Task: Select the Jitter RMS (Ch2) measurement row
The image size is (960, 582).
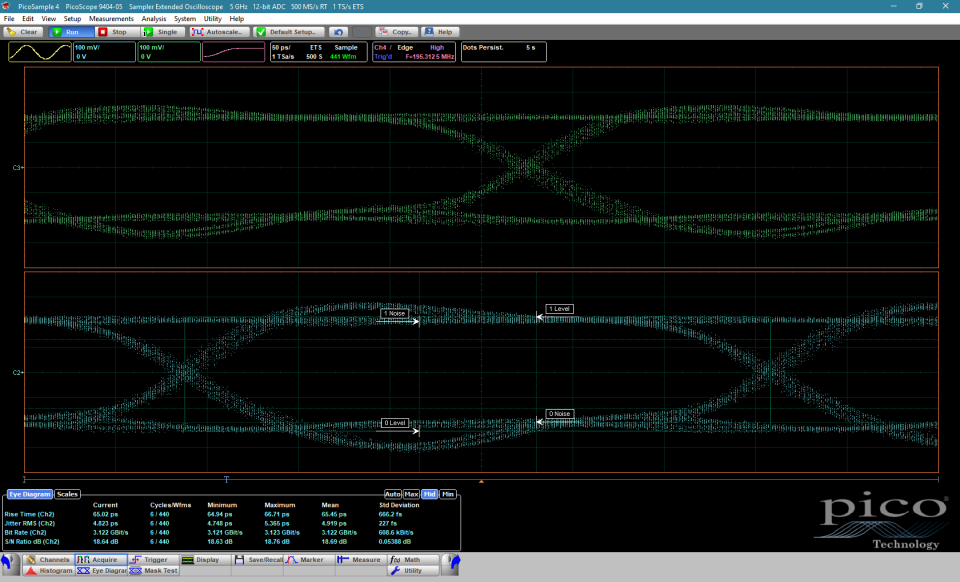Action: point(231,523)
